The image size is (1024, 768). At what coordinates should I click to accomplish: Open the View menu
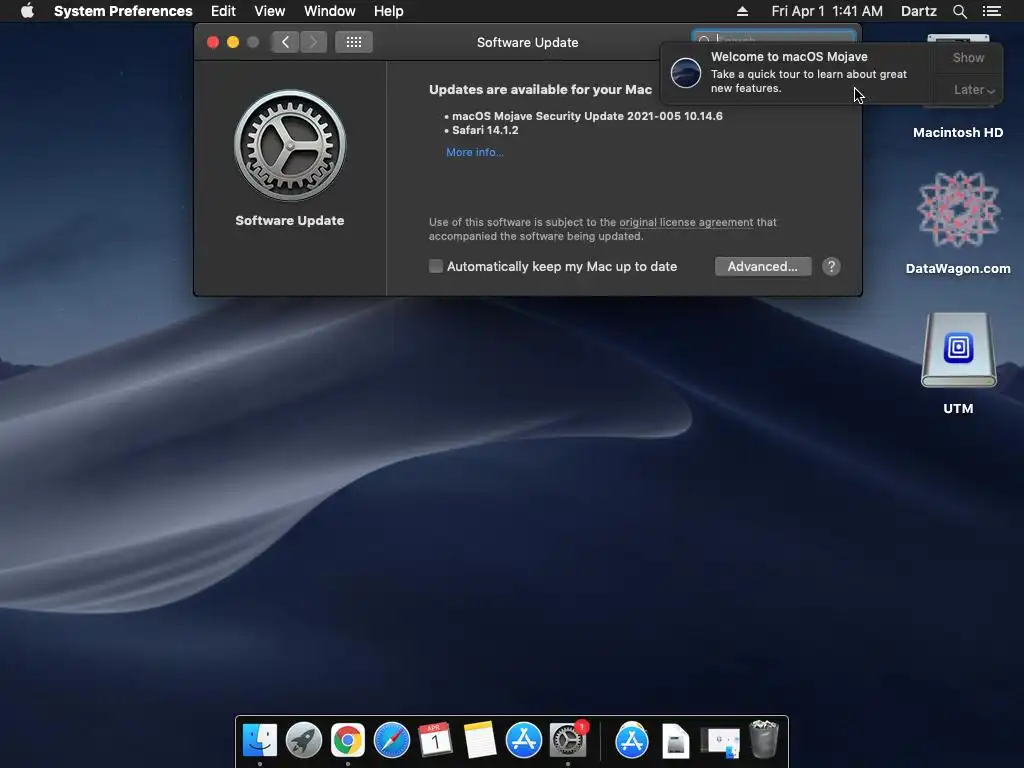270,11
